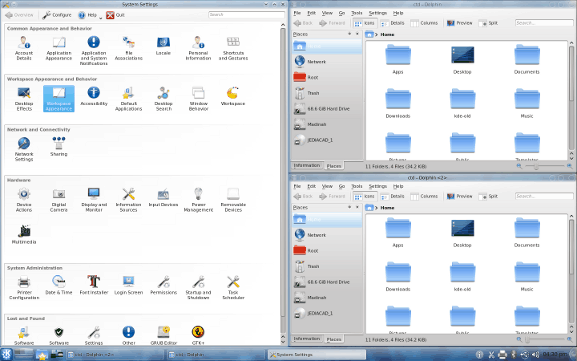Open Printer Configuration module
This screenshot has width=577, height=361.
[x=24, y=287]
